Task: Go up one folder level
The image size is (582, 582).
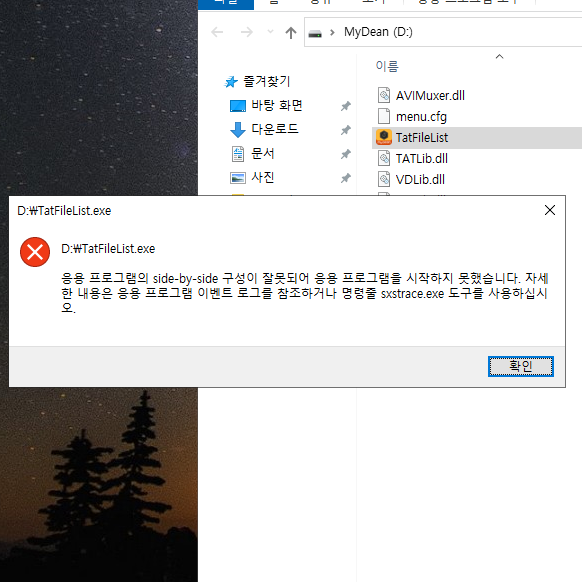Action: (291, 33)
